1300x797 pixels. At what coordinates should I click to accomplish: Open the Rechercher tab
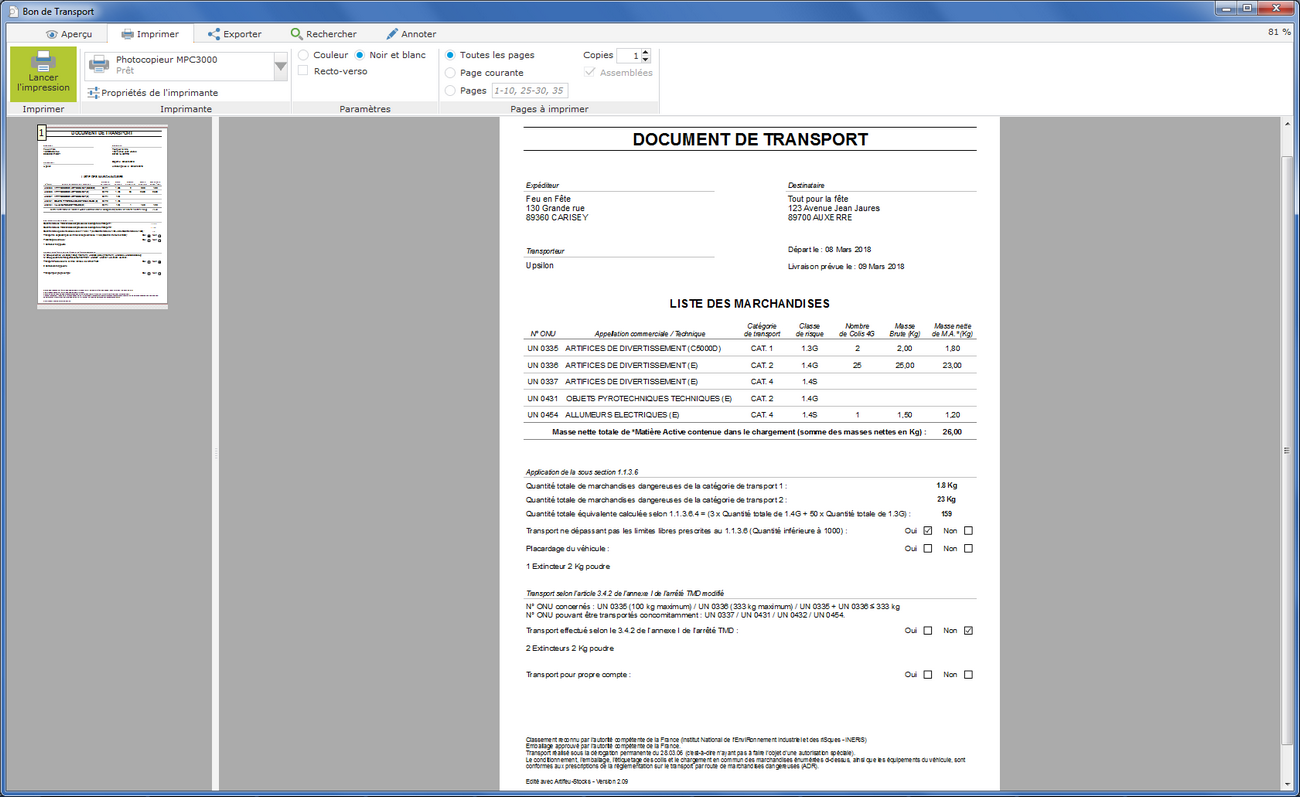tap(323, 34)
